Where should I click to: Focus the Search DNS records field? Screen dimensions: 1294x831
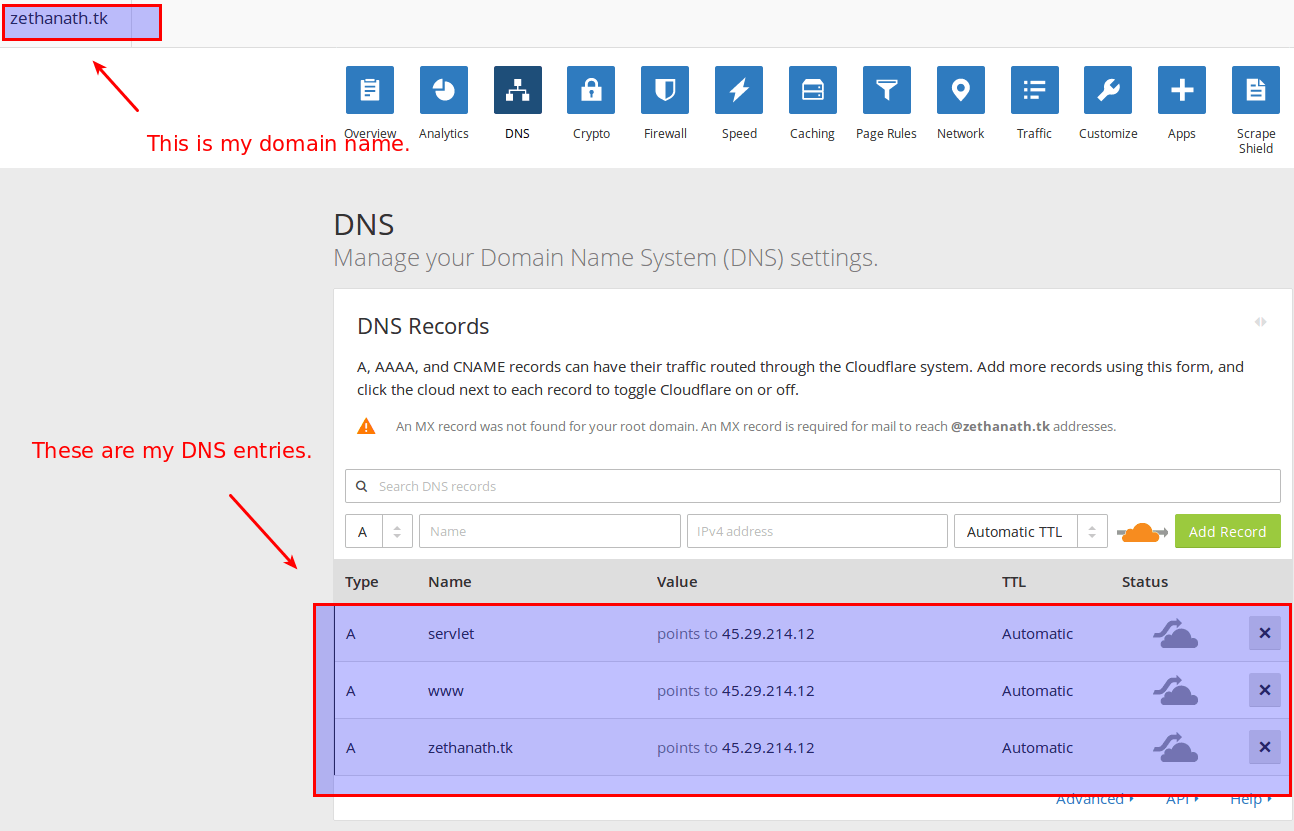[x=813, y=486]
